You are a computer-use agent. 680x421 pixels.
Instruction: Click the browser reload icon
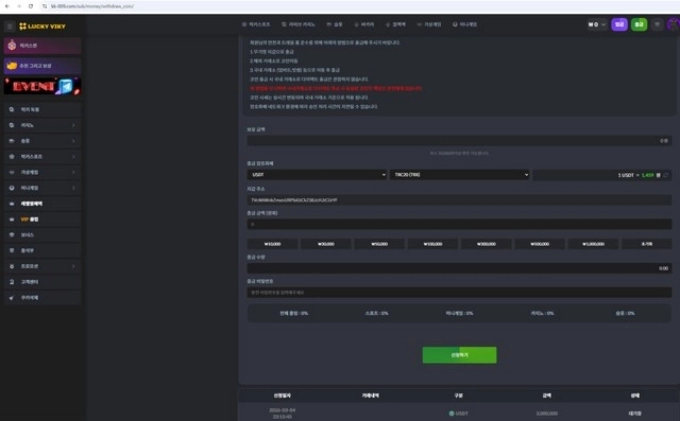[x=28, y=6]
